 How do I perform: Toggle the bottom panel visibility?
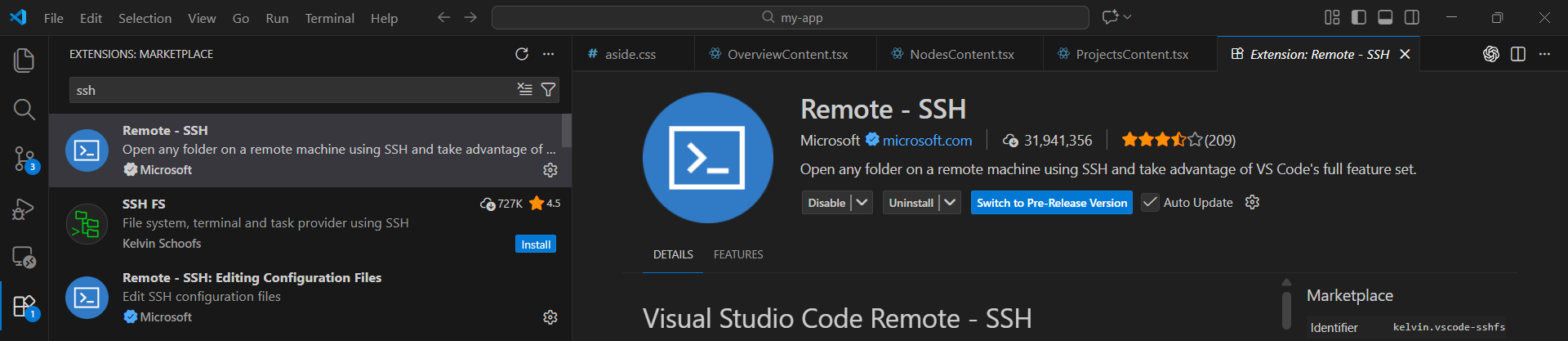1385,17
